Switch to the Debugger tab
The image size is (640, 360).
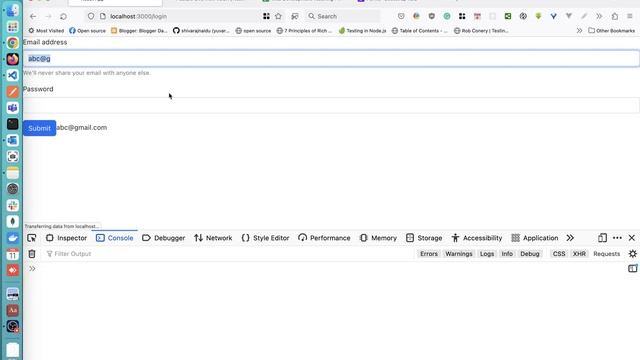[164, 238]
